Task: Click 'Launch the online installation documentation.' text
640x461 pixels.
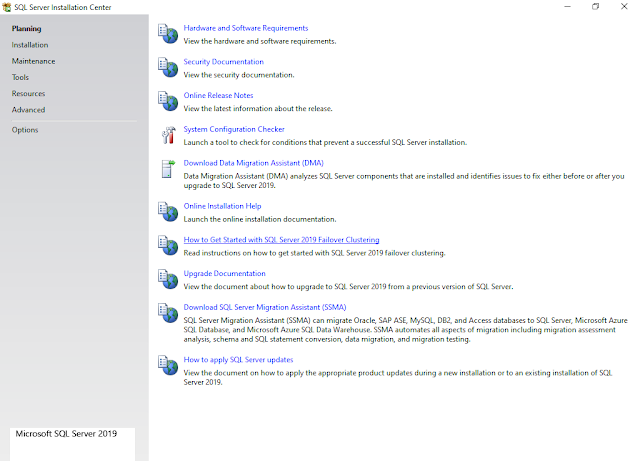Action: (x=260, y=219)
